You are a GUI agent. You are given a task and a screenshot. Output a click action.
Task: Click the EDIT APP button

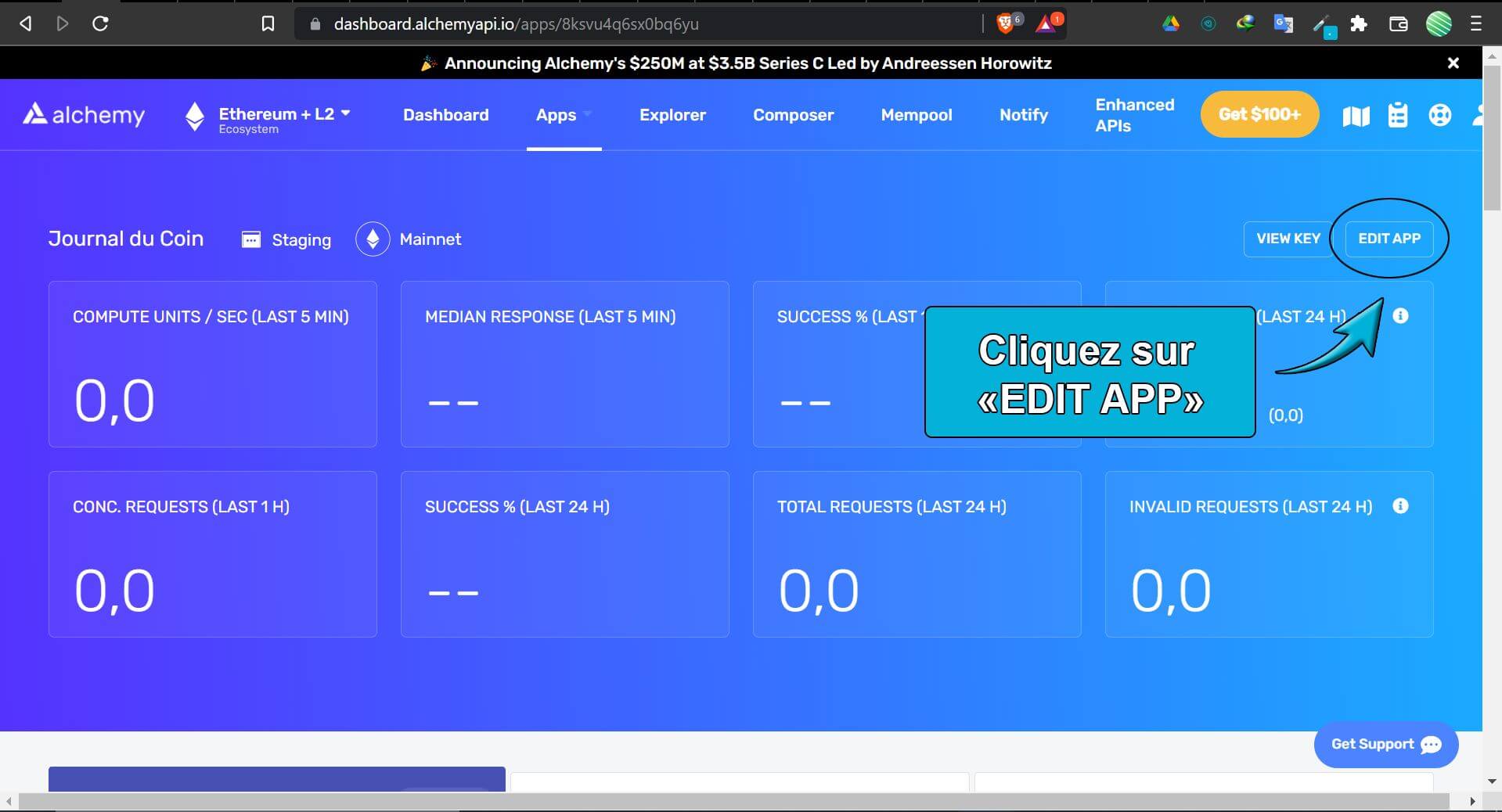[1389, 239]
